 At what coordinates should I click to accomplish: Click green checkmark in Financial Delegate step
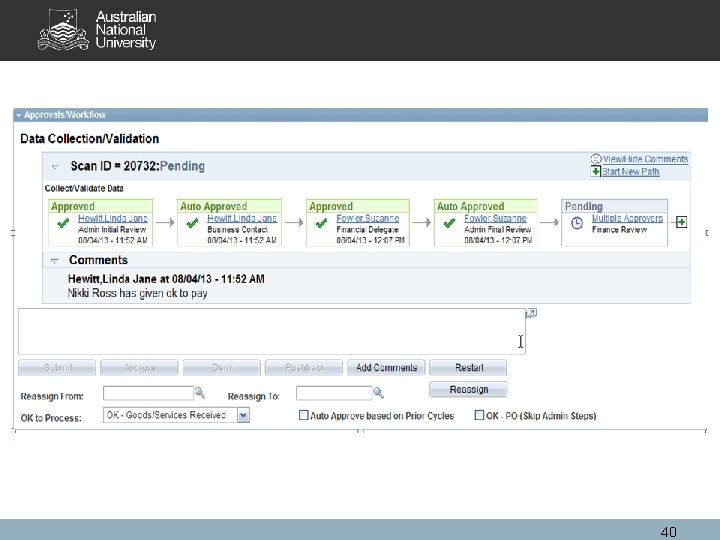point(321,223)
